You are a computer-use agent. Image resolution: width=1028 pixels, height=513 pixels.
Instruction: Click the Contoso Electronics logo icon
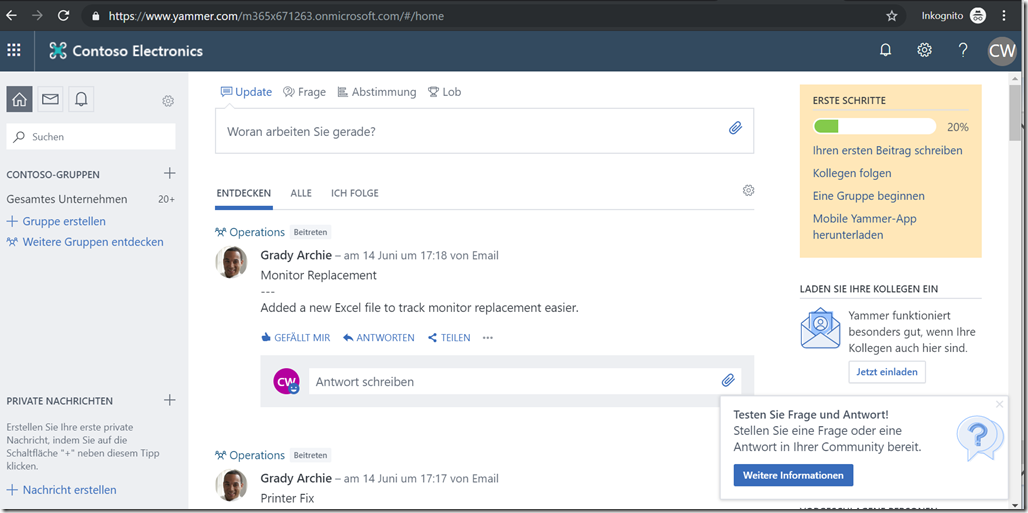(x=58, y=51)
